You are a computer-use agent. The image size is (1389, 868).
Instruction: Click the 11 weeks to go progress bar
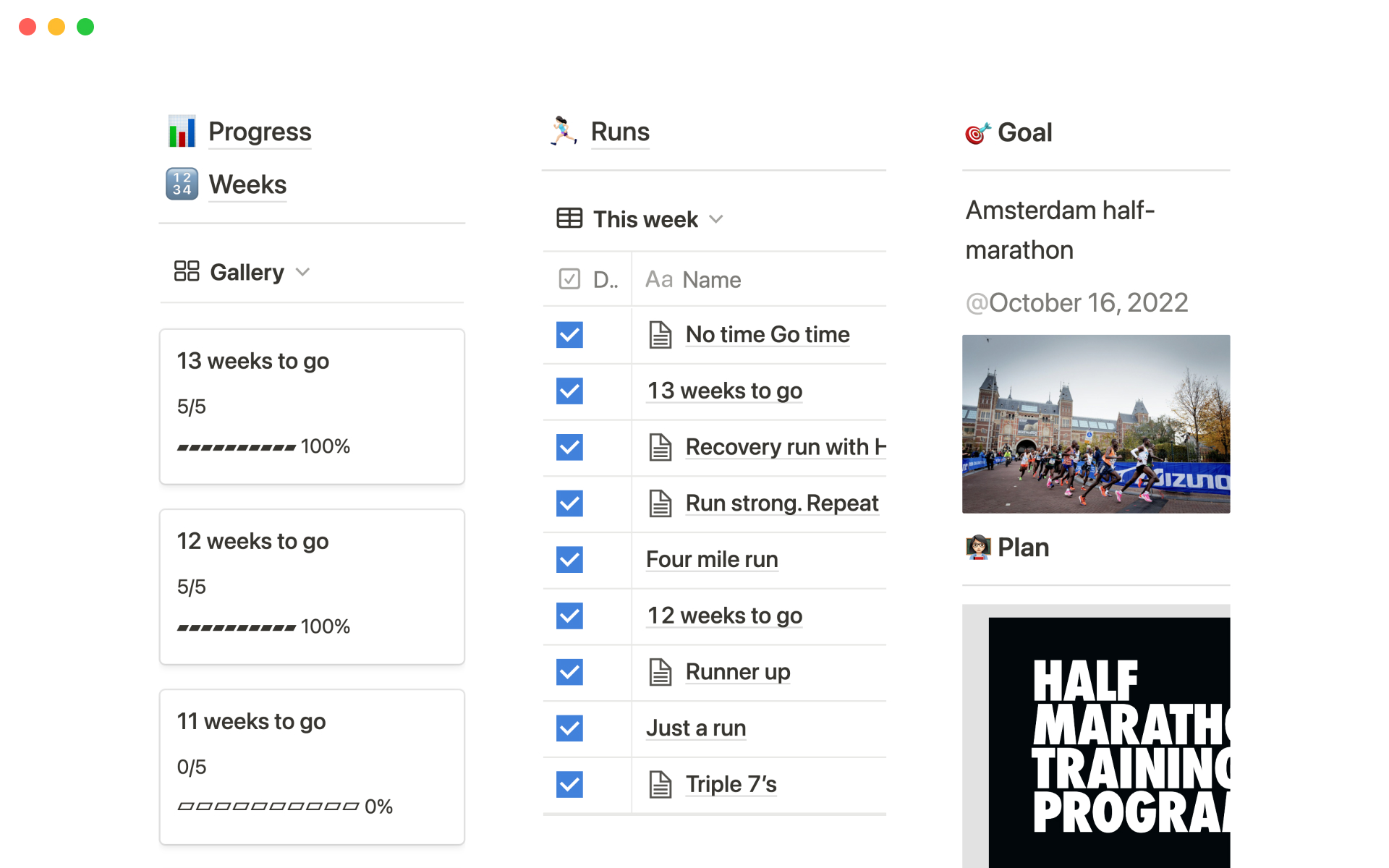coord(268,807)
